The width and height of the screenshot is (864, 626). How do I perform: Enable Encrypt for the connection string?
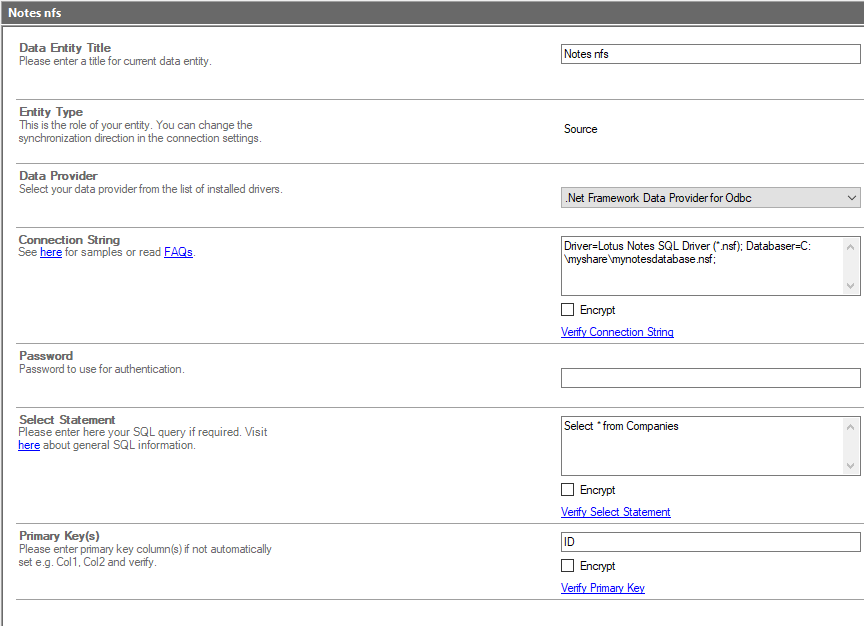568,310
